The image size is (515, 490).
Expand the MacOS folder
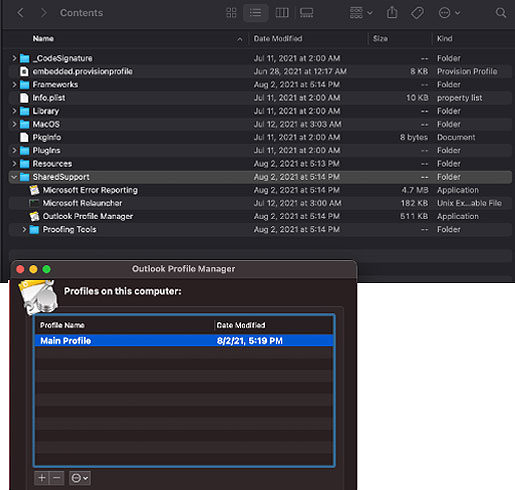pos(14,124)
